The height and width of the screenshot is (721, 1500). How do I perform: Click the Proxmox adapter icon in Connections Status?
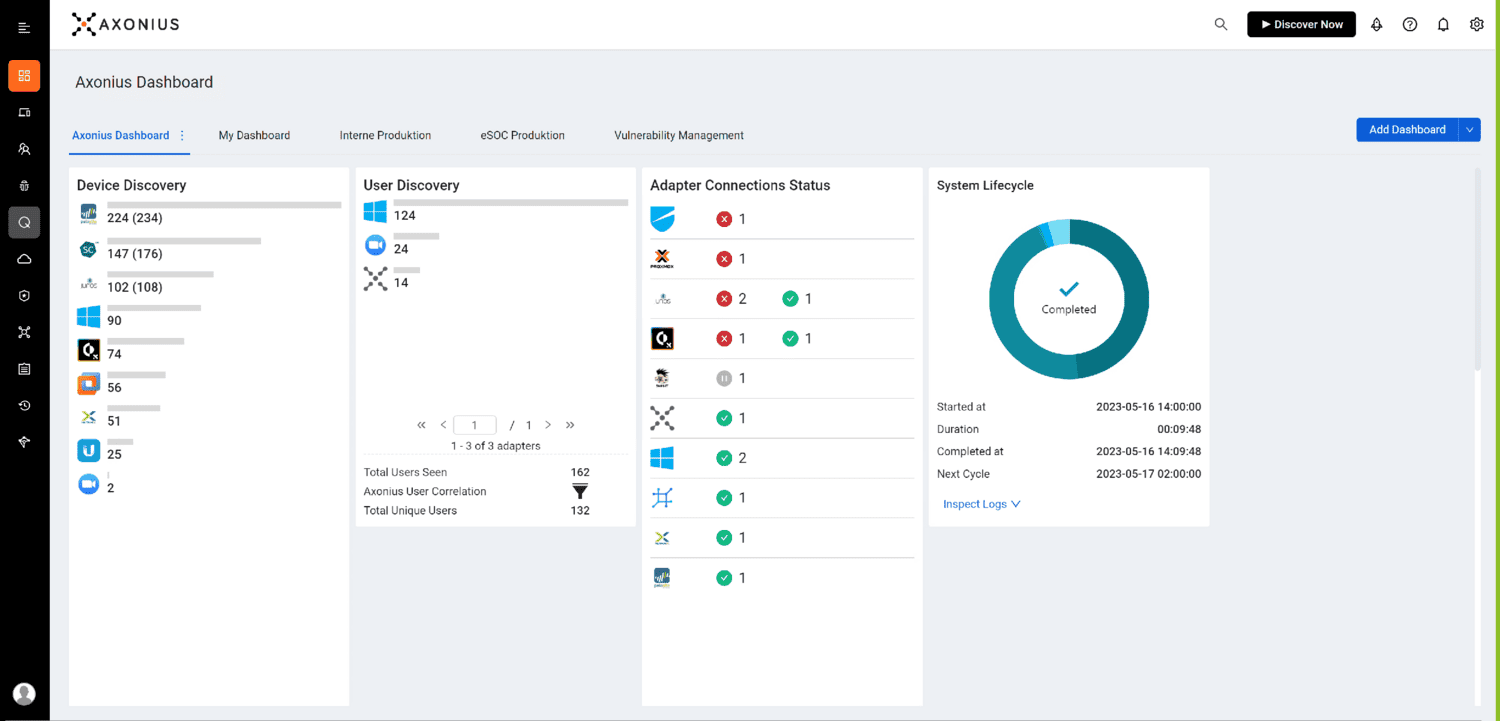[x=662, y=259]
